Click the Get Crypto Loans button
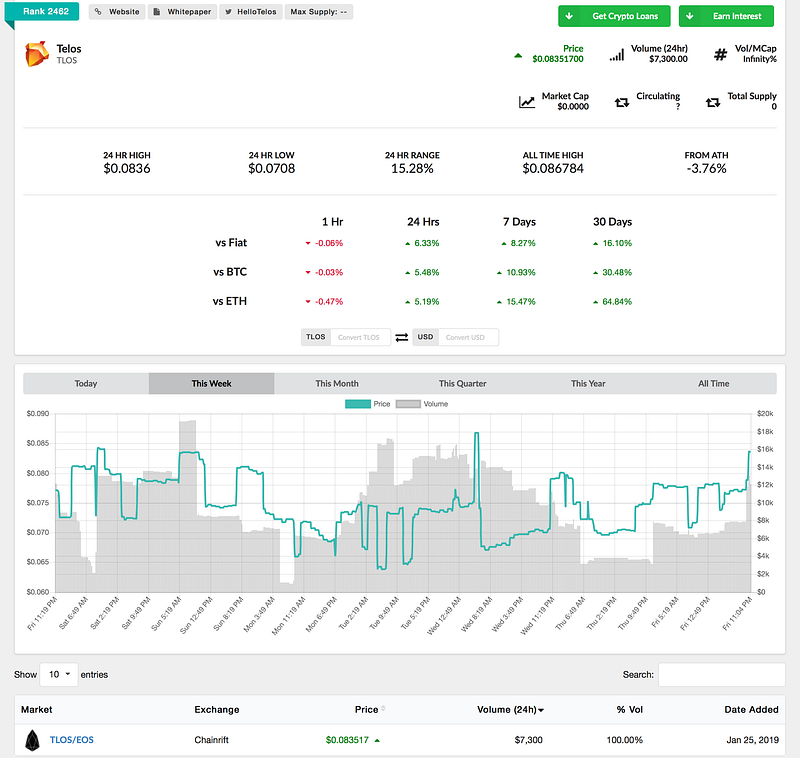Image resolution: width=800 pixels, height=758 pixels. [x=614, y=16]
